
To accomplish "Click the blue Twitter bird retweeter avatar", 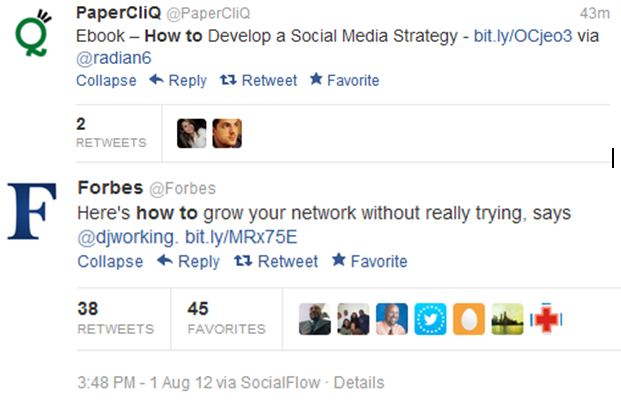I will coord(430,318).
